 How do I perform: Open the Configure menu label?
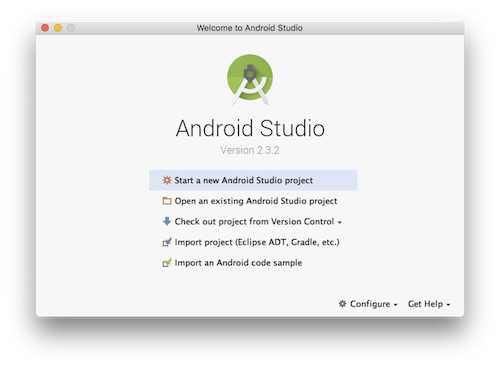pyautogui.click(x=370, y=304)
